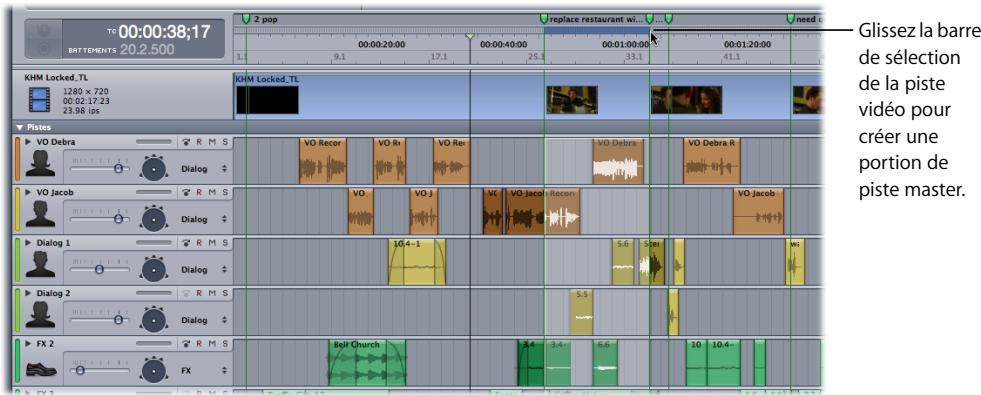
Task: Select the 10.4–1 clip on Dialog 1
Action: (x=417, y=262)
